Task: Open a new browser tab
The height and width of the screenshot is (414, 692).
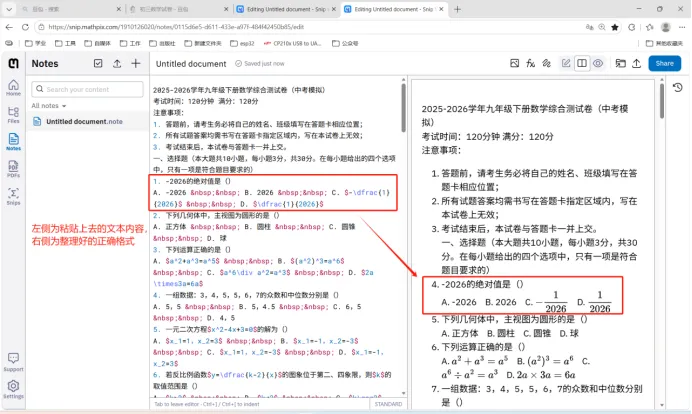Action: pyautogui.click(x=457, y=9)
